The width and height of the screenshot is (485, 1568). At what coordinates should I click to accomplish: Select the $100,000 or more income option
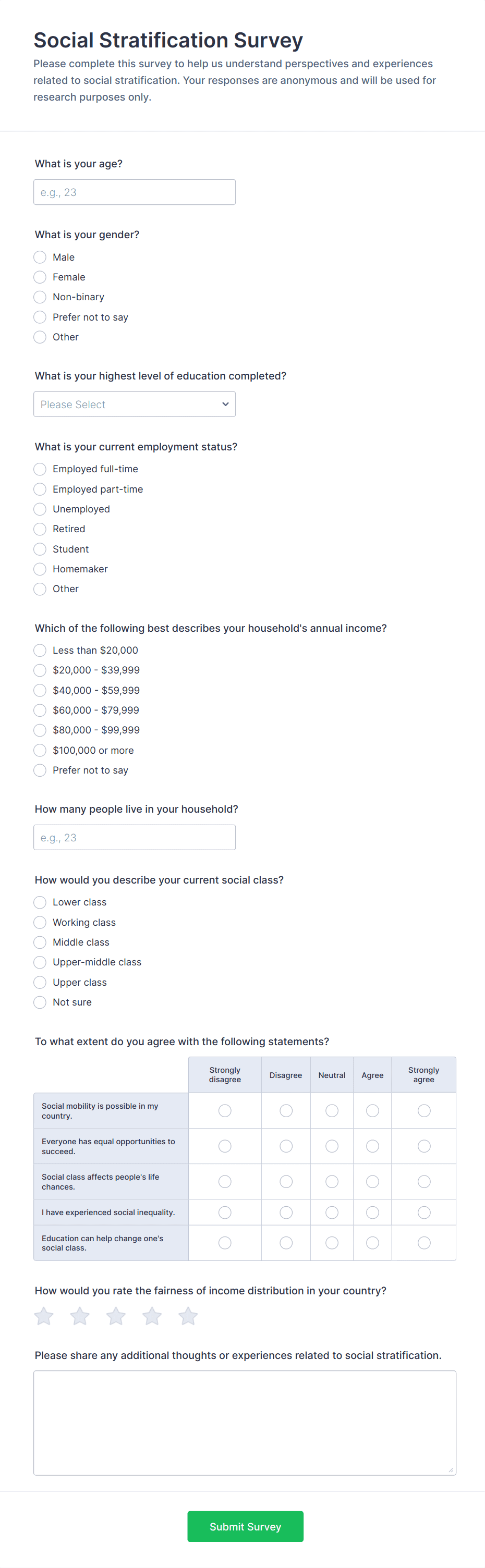[x=40, y=750]
